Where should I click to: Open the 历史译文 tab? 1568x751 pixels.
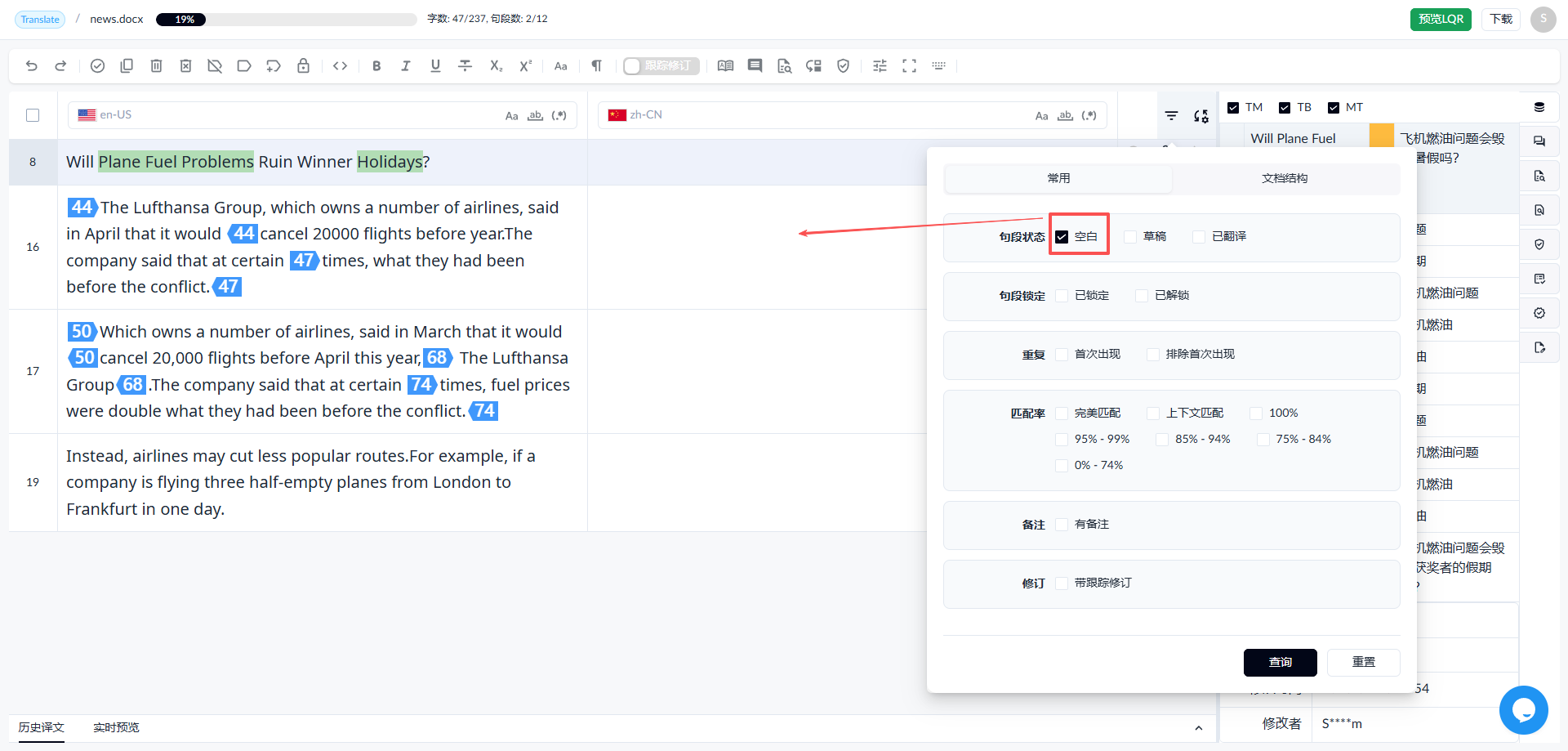click(42, 727)
